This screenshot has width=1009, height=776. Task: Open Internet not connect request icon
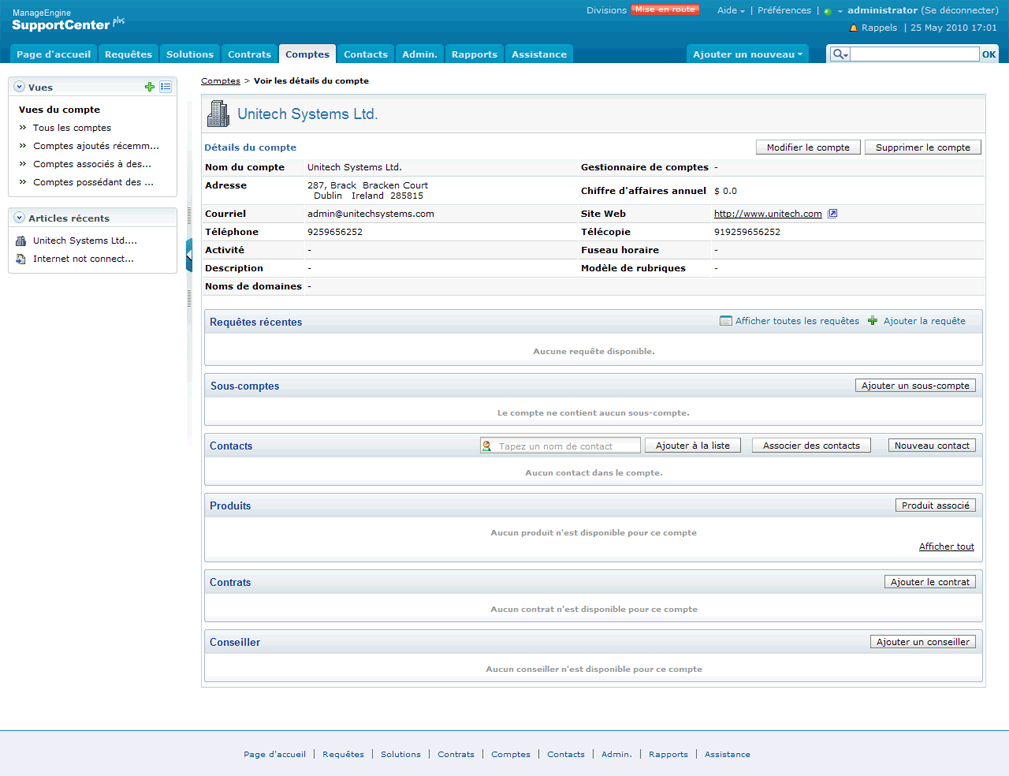21,259
